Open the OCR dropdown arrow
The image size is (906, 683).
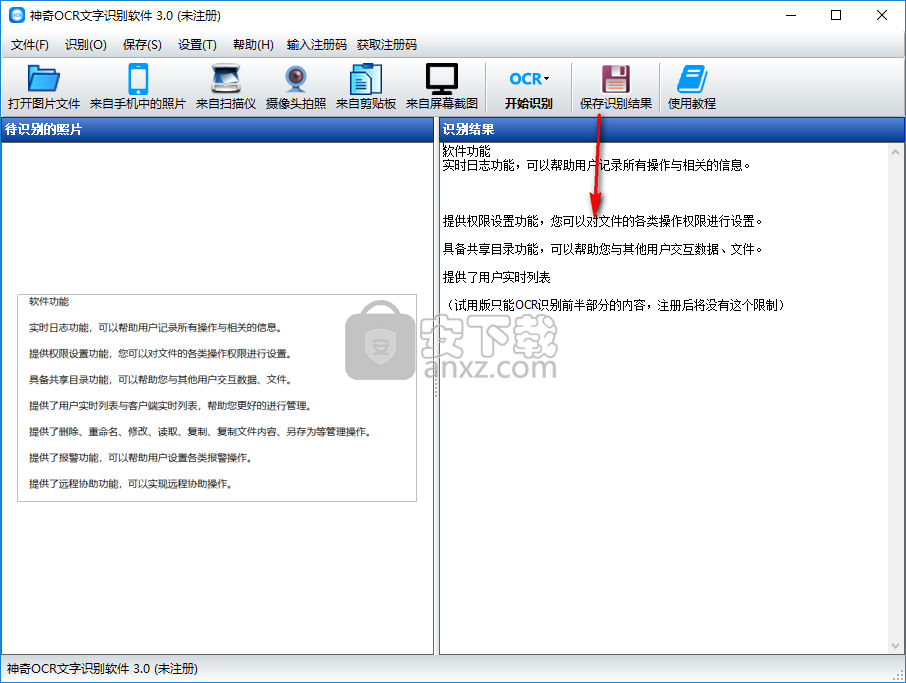click(x=547, y=79)
